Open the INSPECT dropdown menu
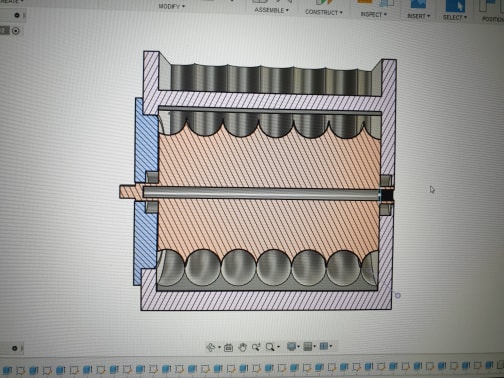The width and height of the screenshot is (504, 378). 373,14
